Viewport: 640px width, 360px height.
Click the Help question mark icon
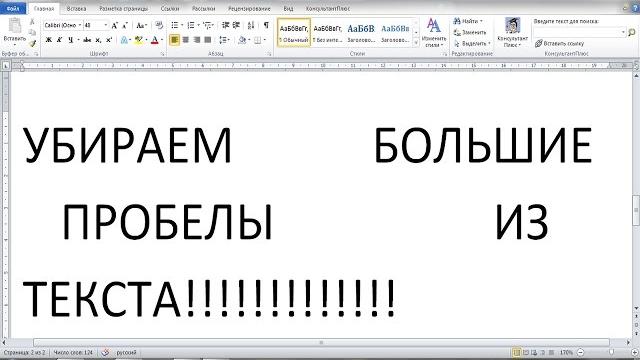(635, 8)
